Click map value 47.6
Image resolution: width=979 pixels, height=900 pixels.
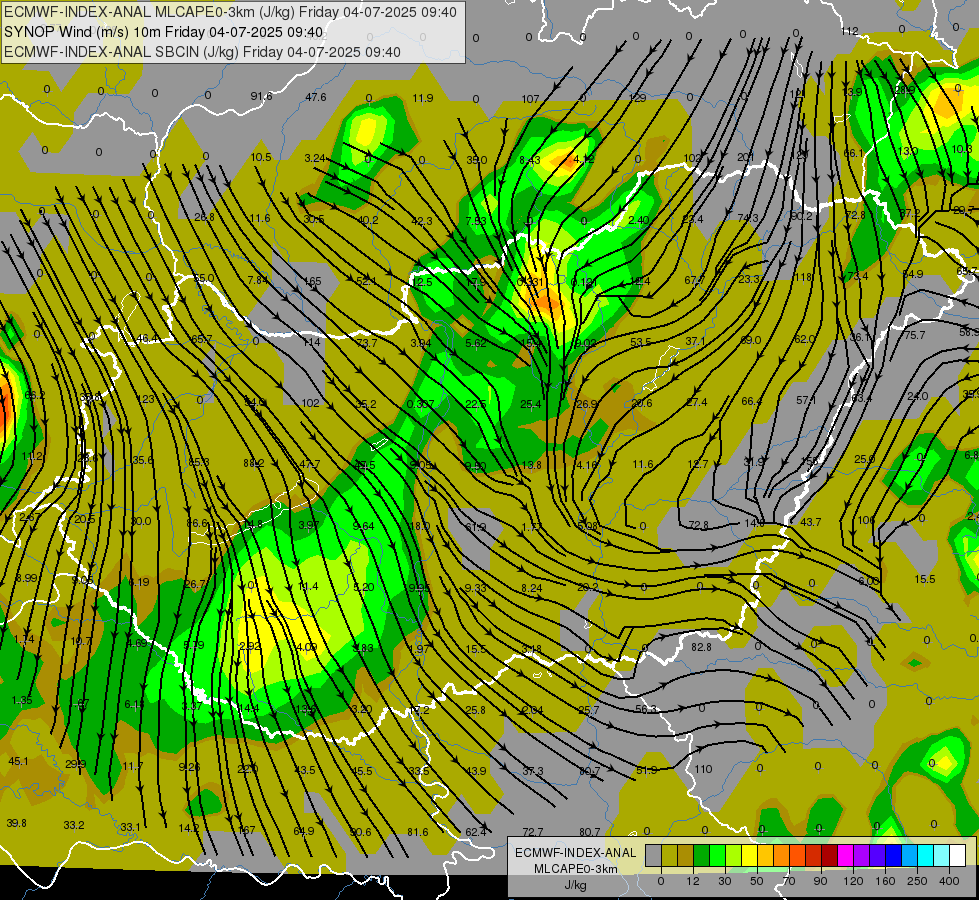(316, 97)
